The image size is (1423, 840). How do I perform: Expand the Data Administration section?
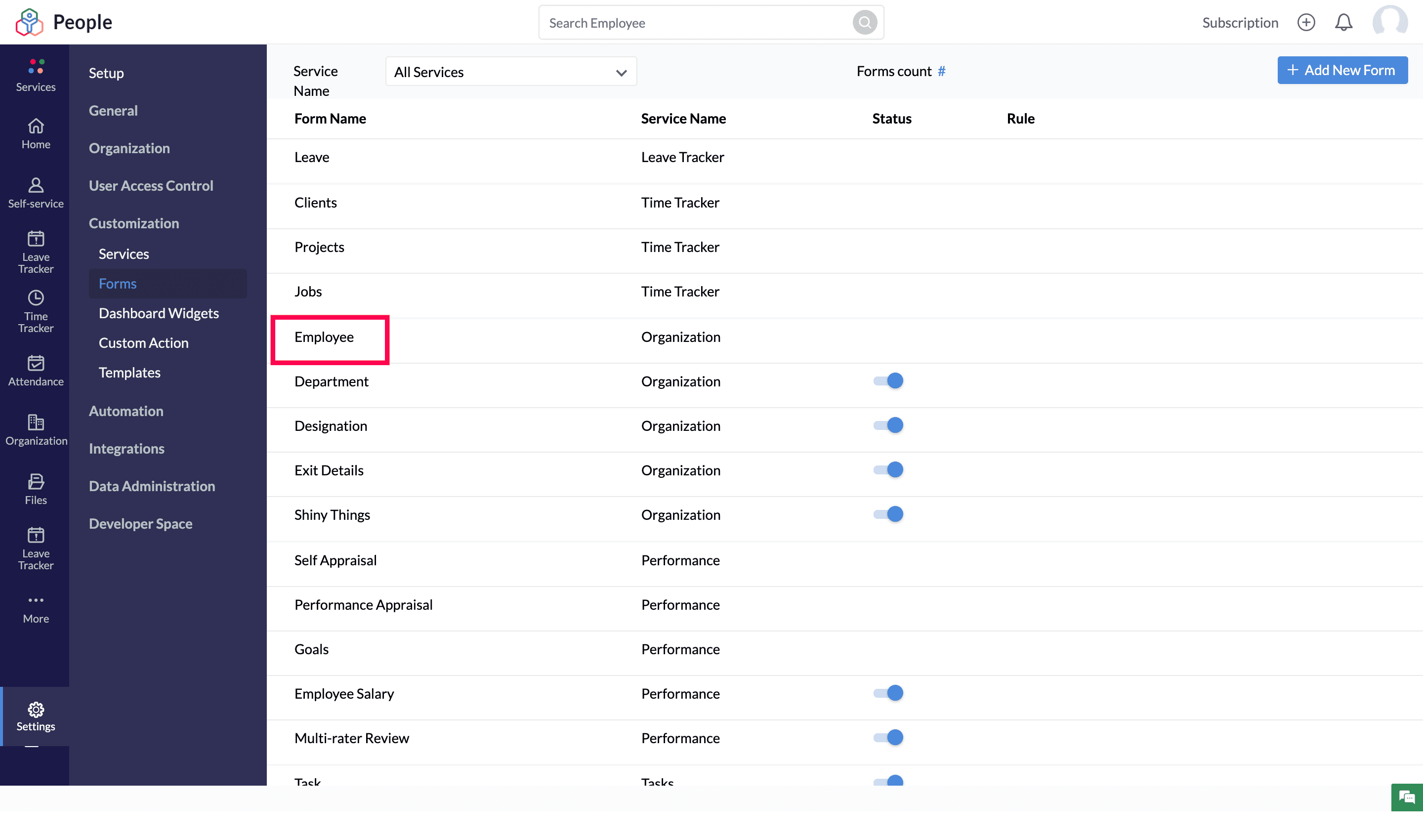152,486
